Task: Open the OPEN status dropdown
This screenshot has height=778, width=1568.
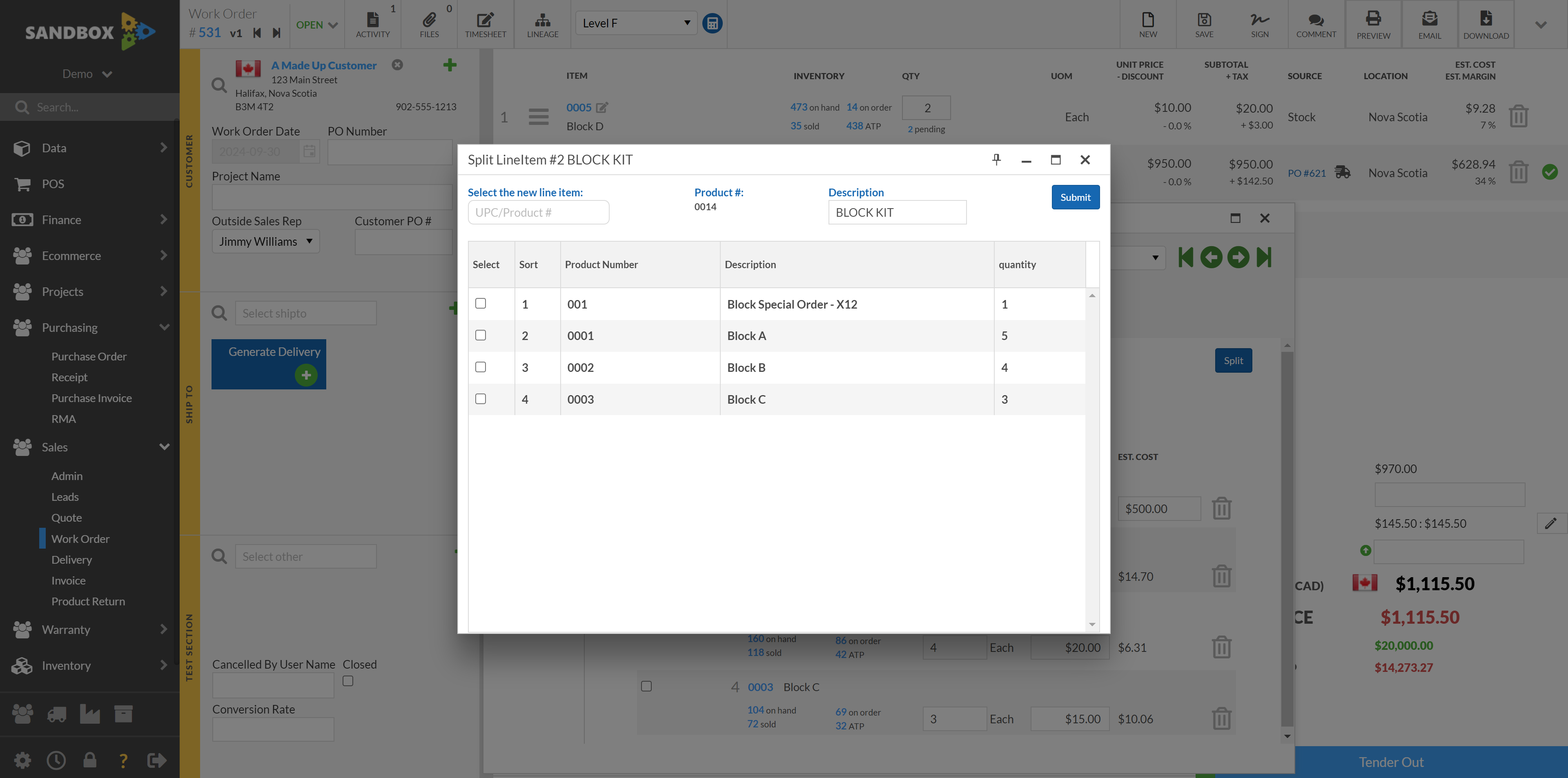Action: pyautogui.click(x=316, y=24)
